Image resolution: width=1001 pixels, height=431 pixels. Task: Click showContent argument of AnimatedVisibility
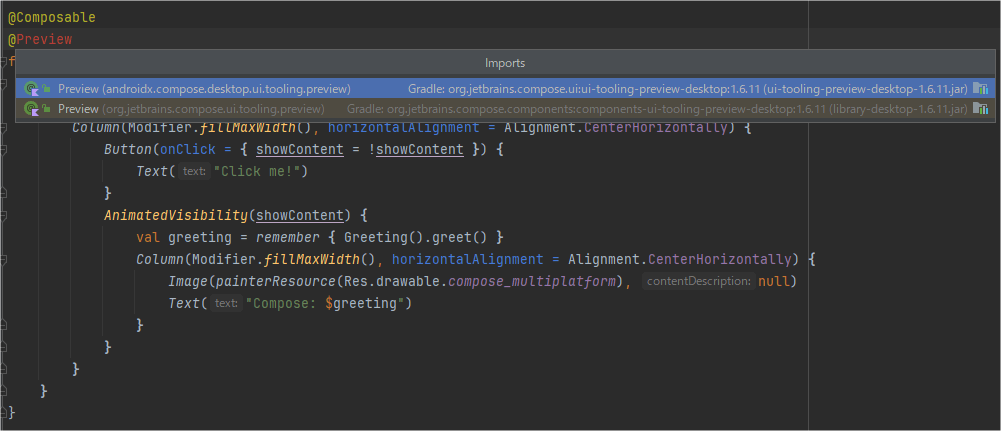[x=300, y=215]
